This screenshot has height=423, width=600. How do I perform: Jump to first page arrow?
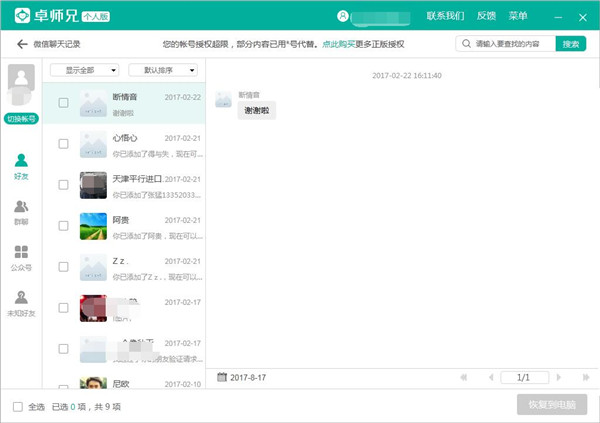click(x=463, y=377)
